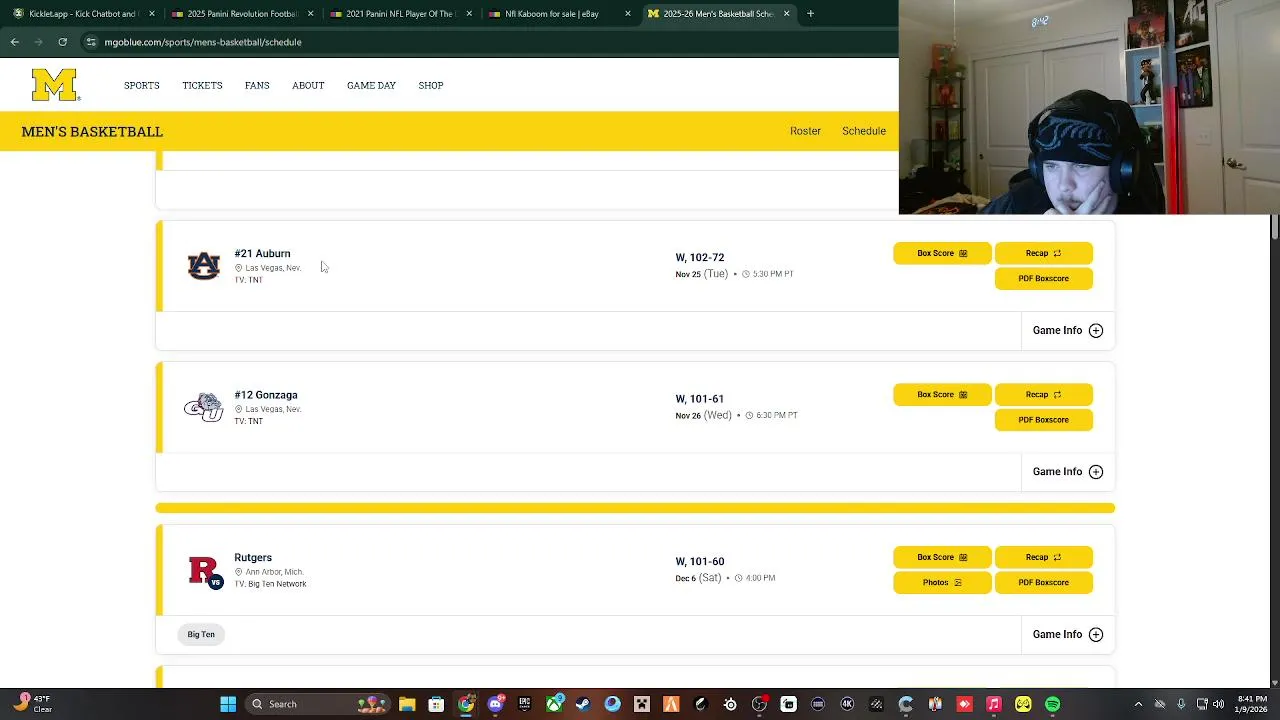Open 4K downloader icon in taskbar
Screen dimensions: 1280x720
point(847,704)
